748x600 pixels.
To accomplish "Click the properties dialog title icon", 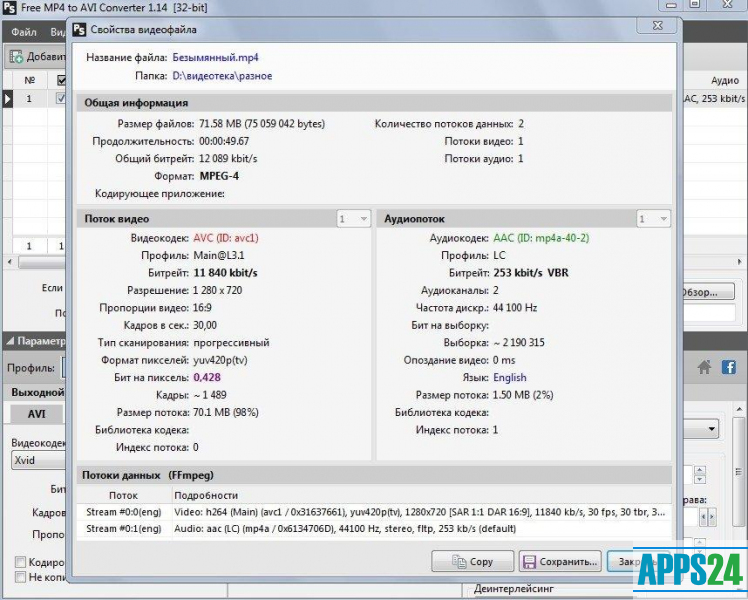I will tap(79, 30).
